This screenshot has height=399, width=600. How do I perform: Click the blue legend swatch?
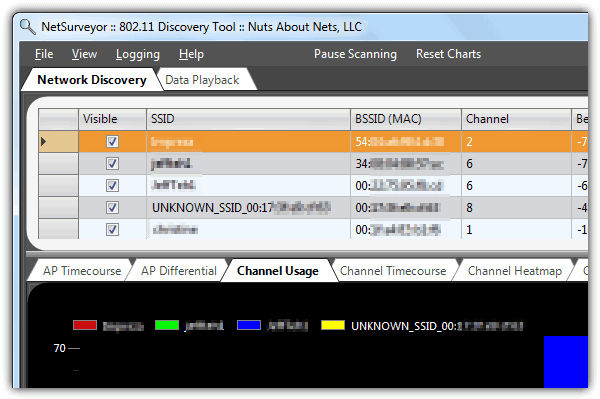pos(249,325)
